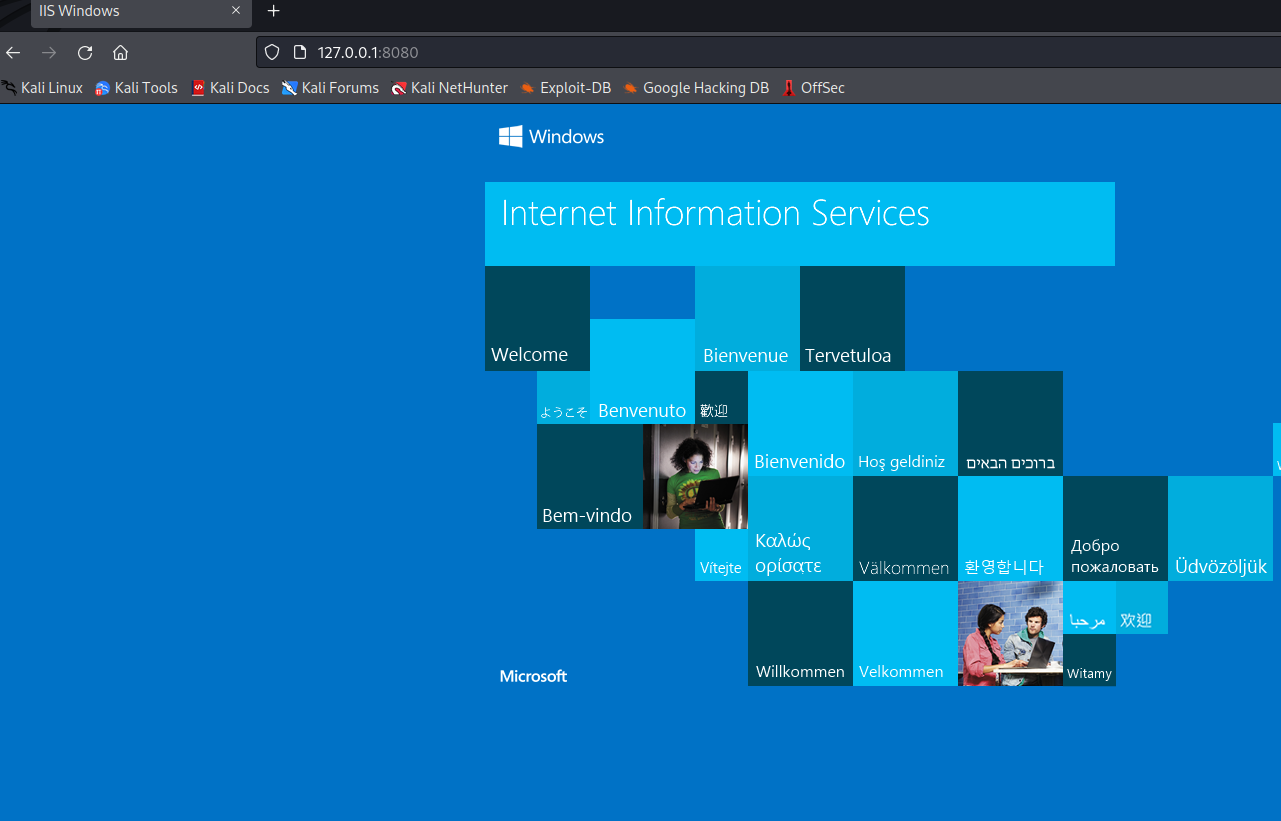This screenshot has height=821, width=1281.
Task: Open the Kali Forums bookmark
Action: (x=330, y=88)
